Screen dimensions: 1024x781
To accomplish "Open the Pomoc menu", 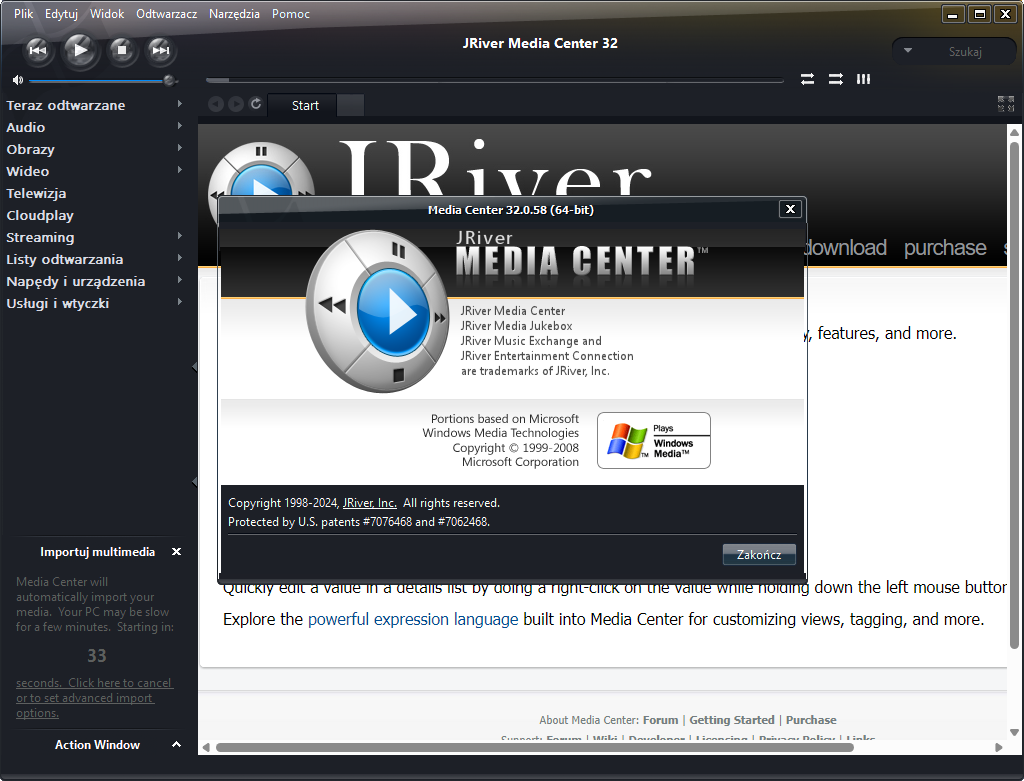I will pos(291,14).
